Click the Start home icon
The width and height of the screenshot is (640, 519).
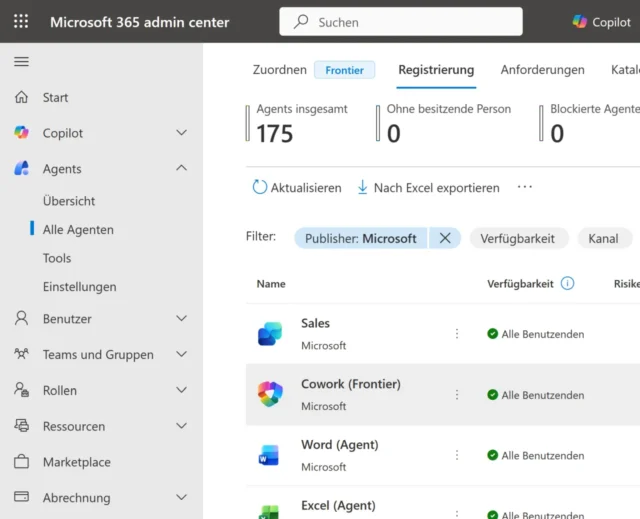tap(21, 97)
